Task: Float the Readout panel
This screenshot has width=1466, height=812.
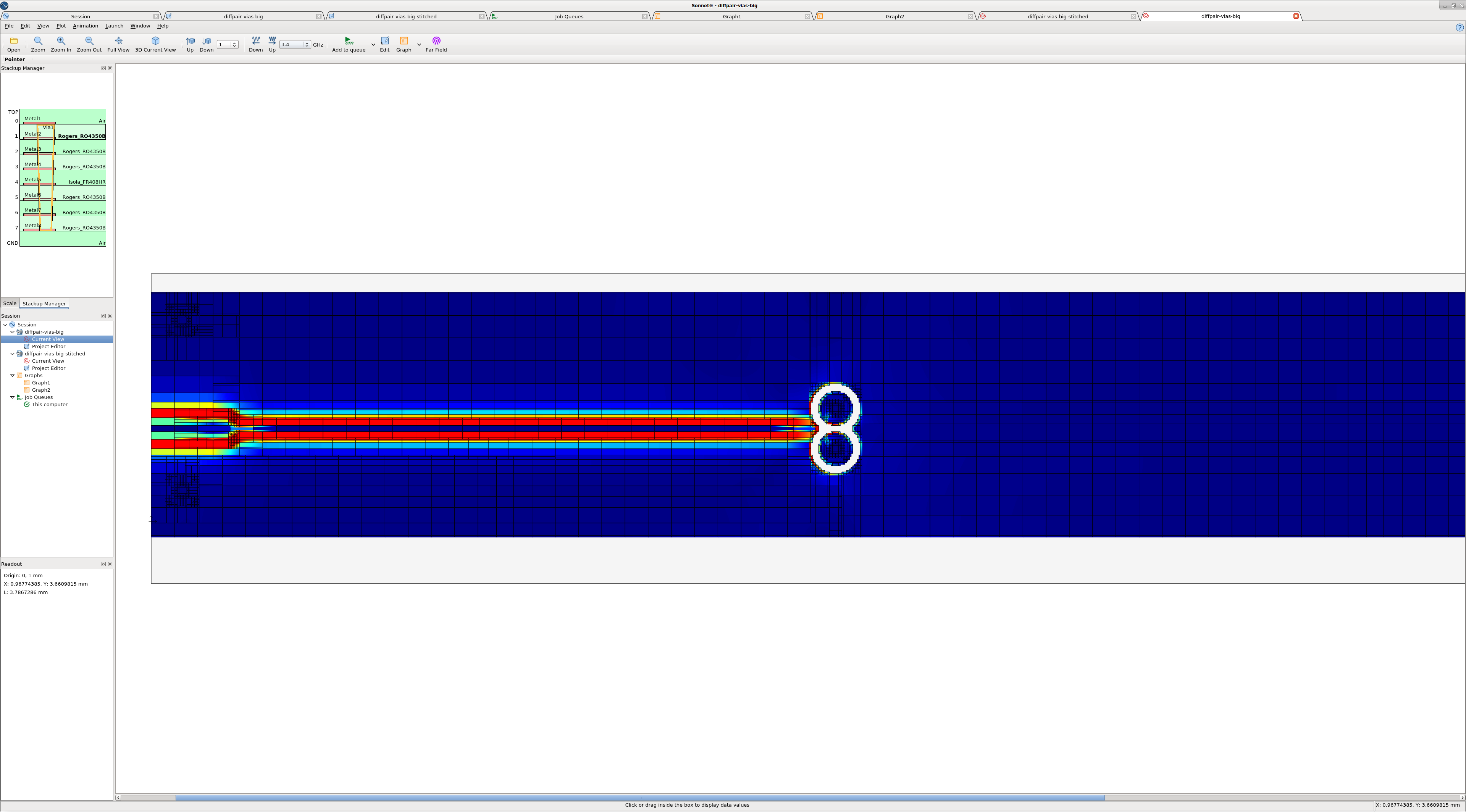Action: (x=103, y=564)
